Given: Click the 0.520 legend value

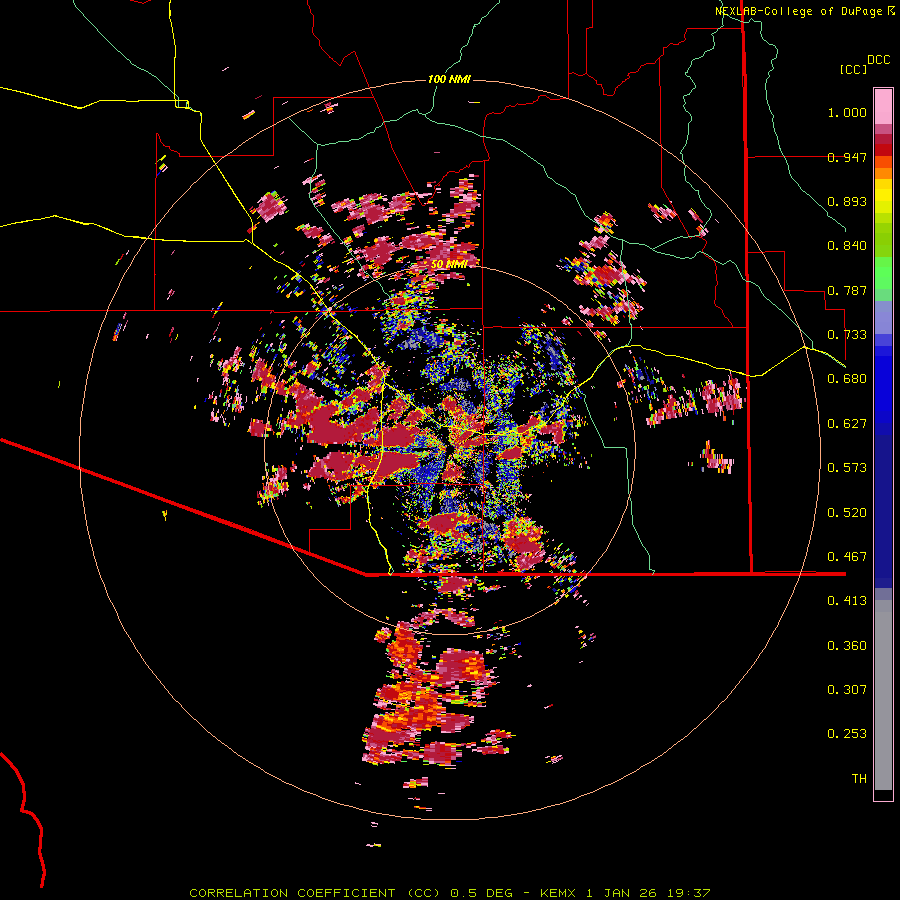Looking at the screenshot, I should click(x=847, y=513).
